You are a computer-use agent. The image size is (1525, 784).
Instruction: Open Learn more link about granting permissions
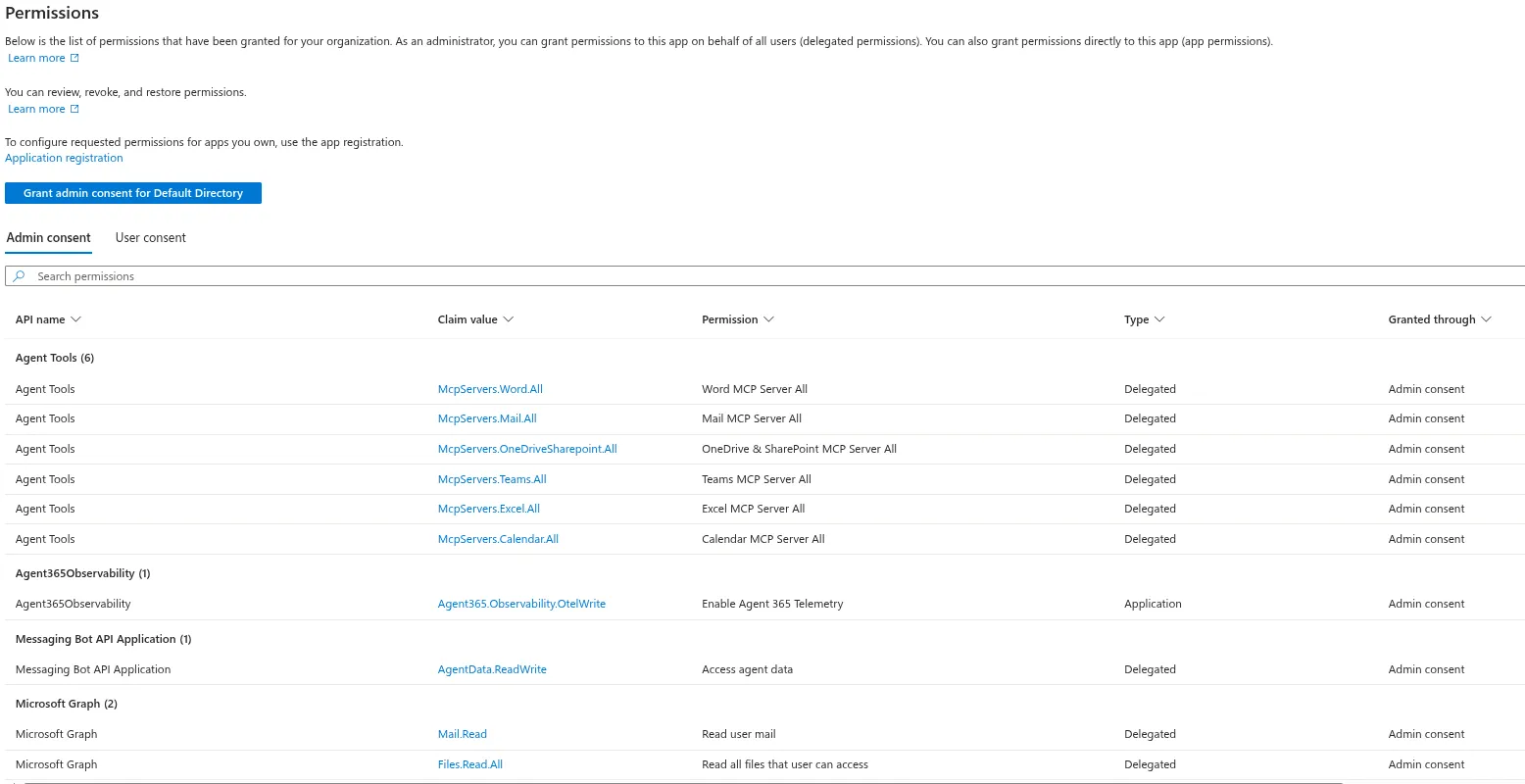point(43,58)
